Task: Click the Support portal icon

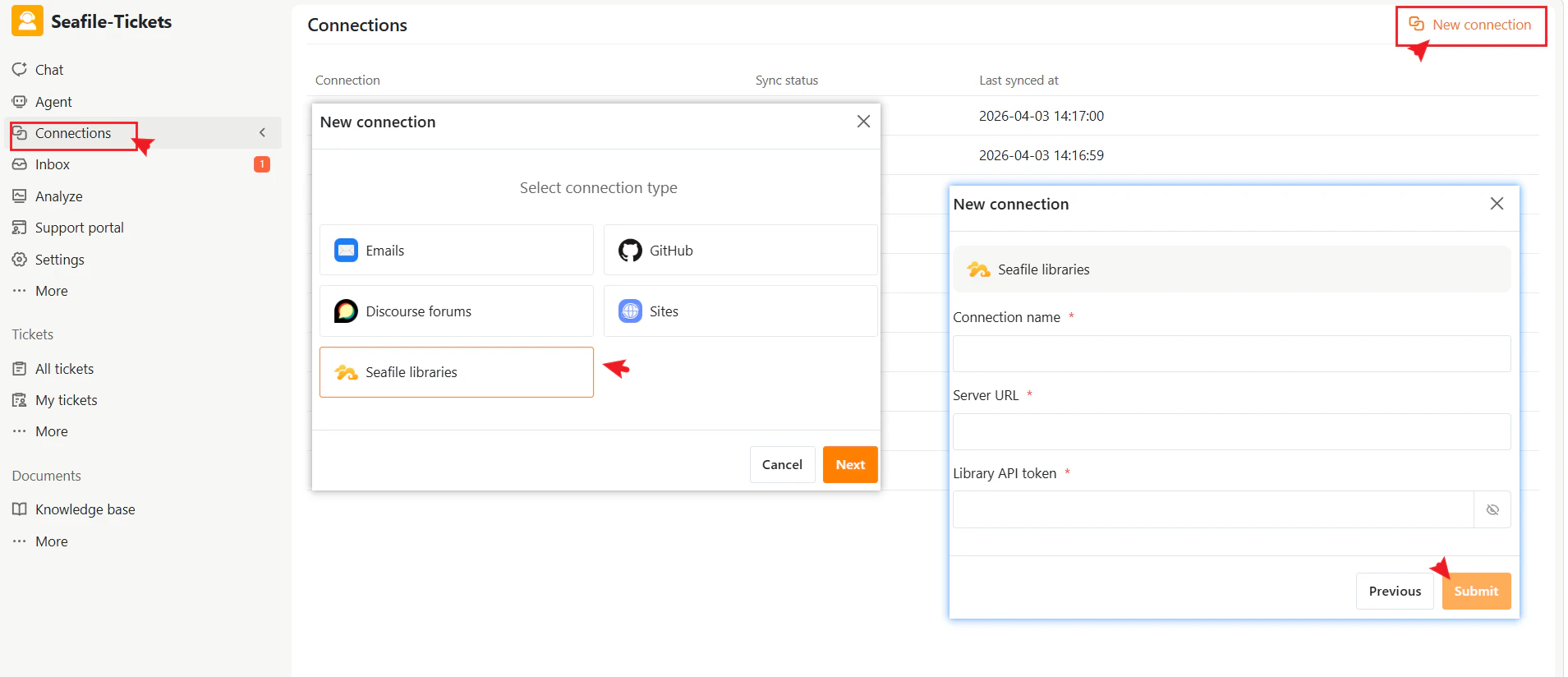Action: click(20, 227)
